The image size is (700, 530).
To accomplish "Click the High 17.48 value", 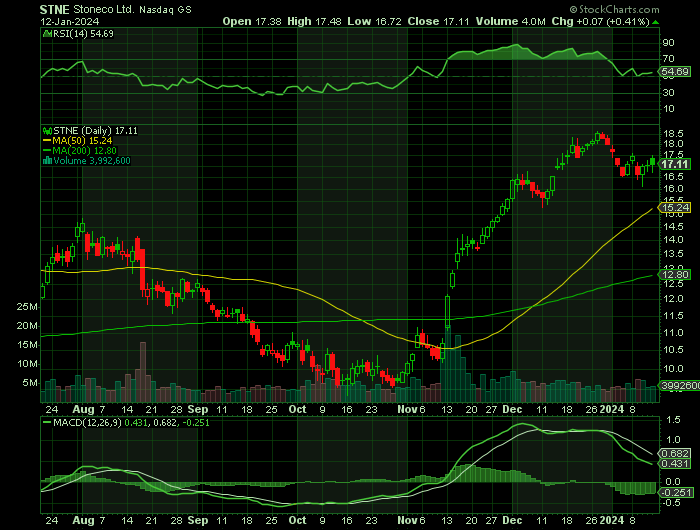I will (314, 21).
